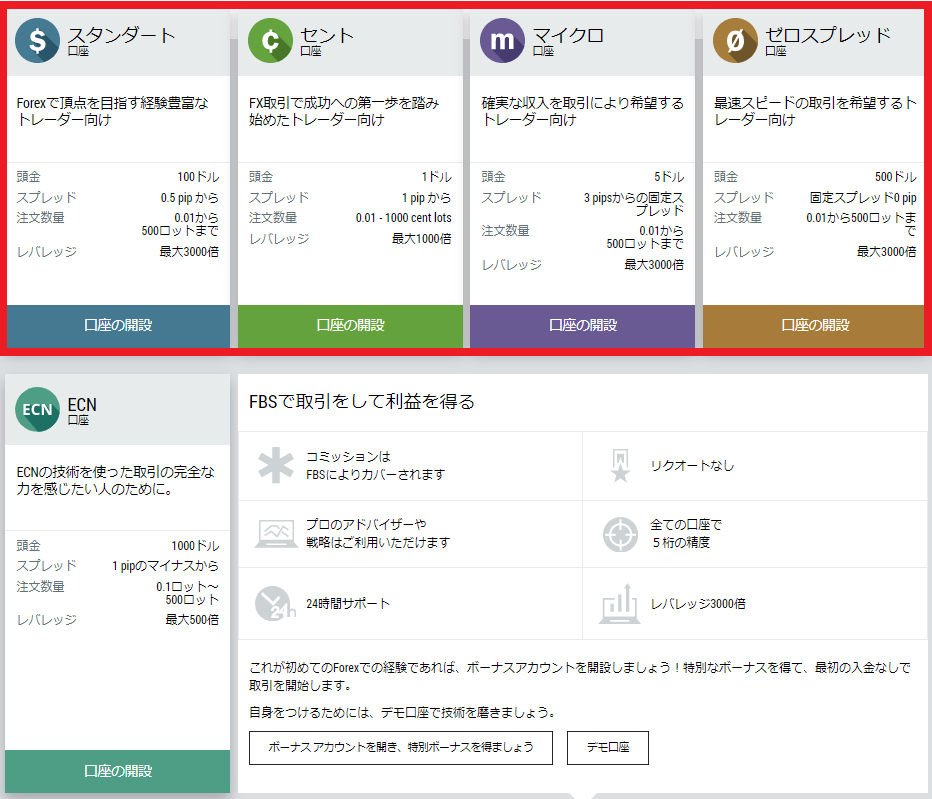
Task: Click the プロのアドバイザーや戦略 feature text
Action: 377,533
